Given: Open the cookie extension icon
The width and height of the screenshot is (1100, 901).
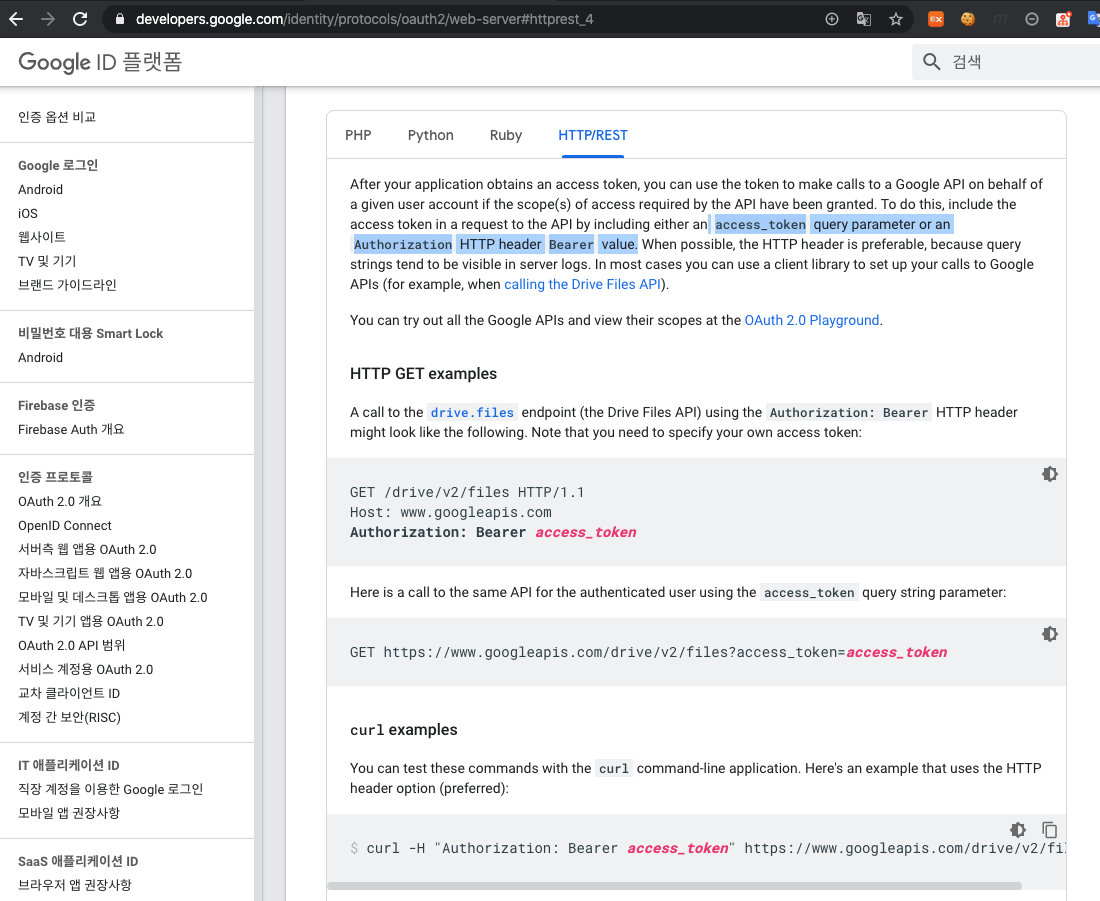Looking at the screenshot, I should (x=967, y=19).
